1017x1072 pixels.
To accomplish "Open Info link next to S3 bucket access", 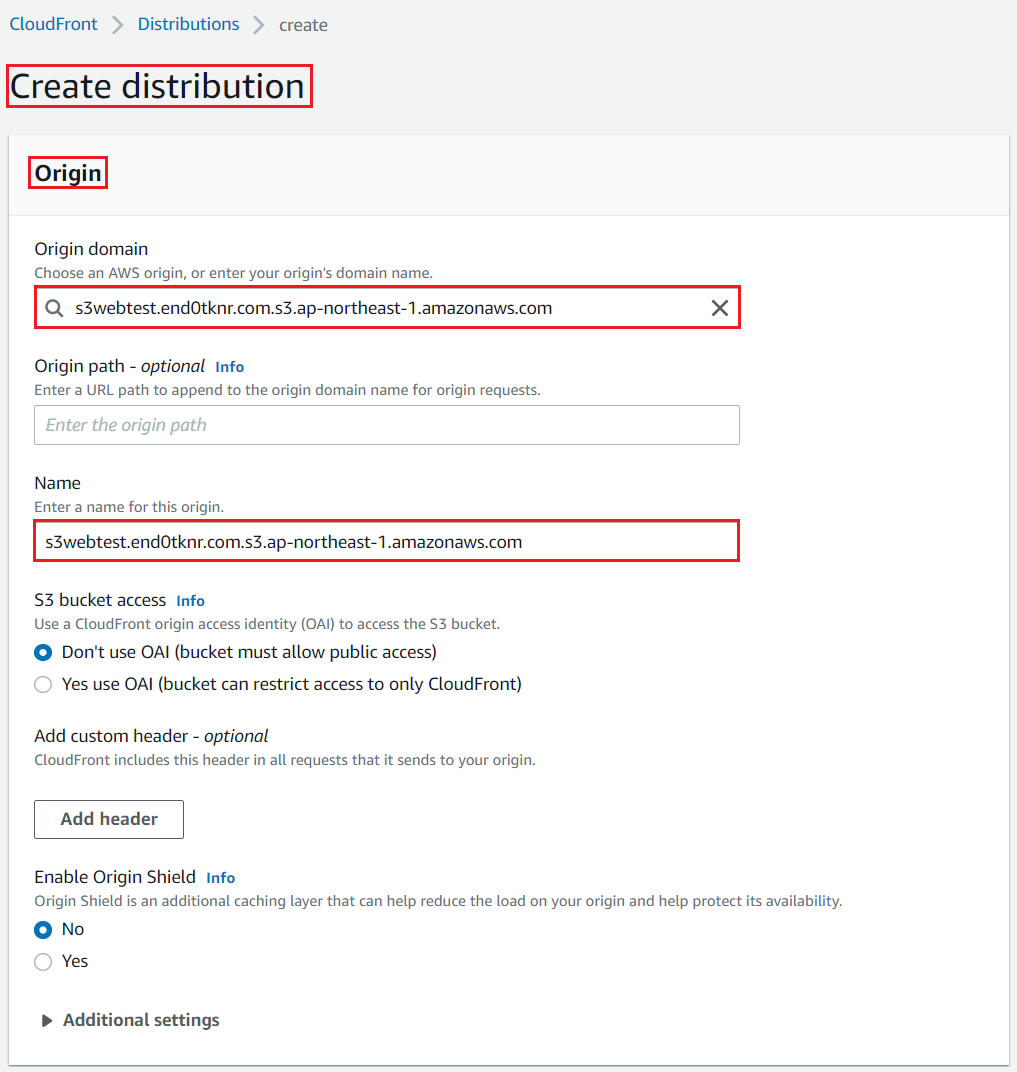I will pyautogui.click(x=191, y=601).
